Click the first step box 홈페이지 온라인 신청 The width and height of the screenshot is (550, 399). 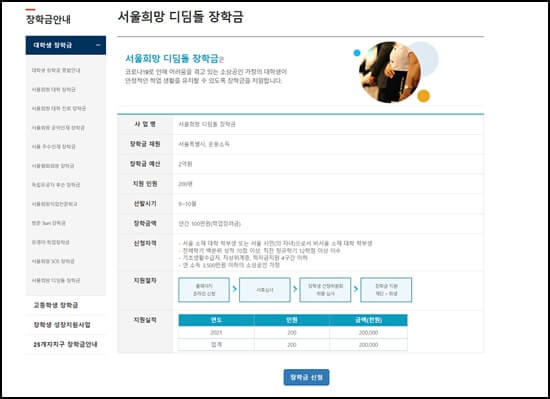(x=204, y=290)
